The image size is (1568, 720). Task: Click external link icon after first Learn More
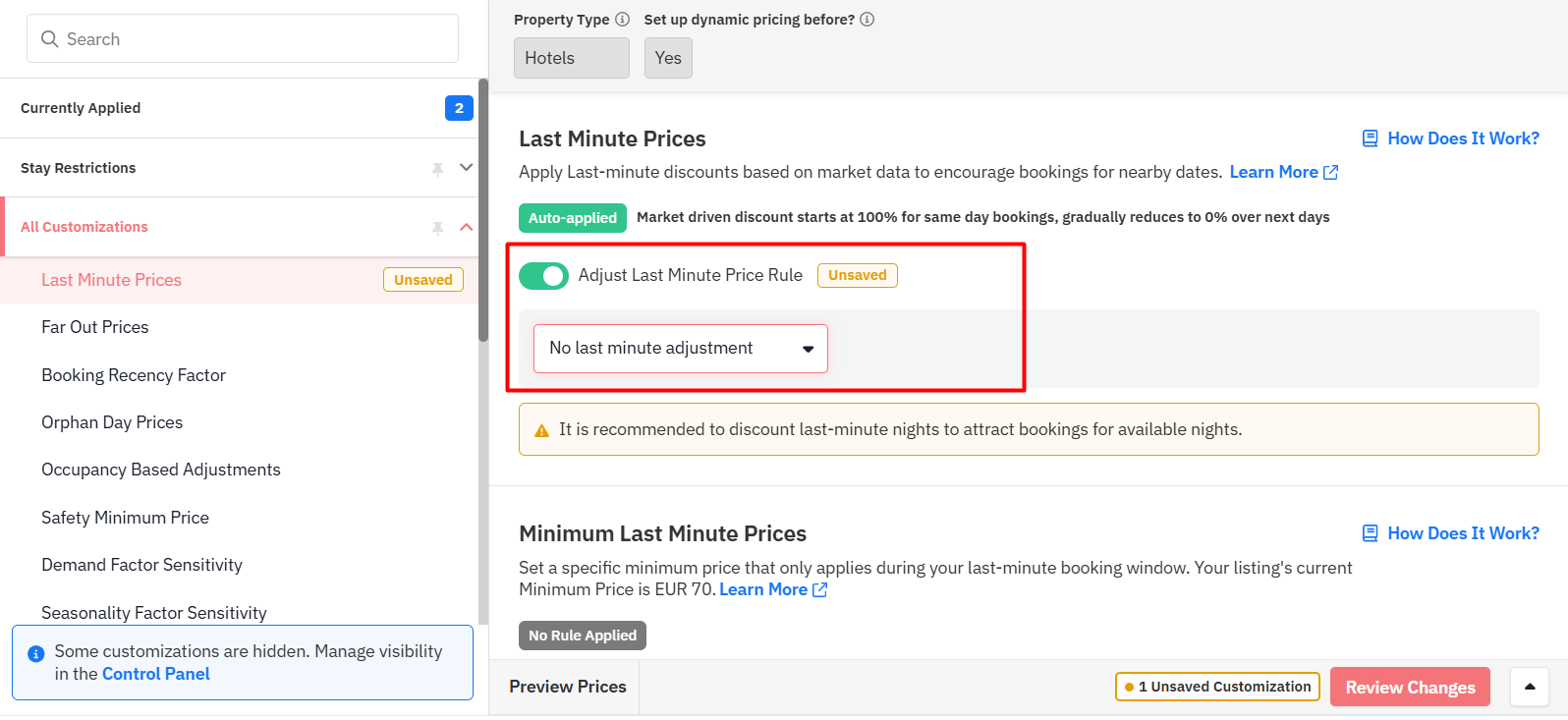1331,173
